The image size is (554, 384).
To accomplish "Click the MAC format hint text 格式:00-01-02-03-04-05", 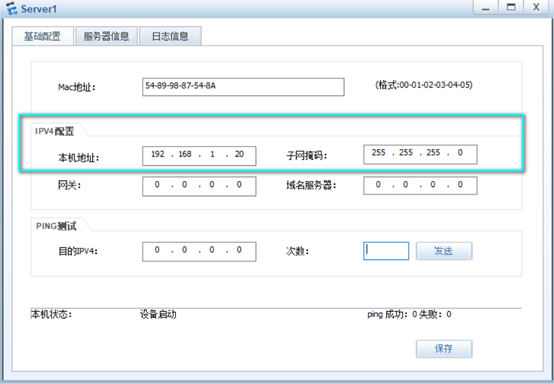I will point(424,85).
